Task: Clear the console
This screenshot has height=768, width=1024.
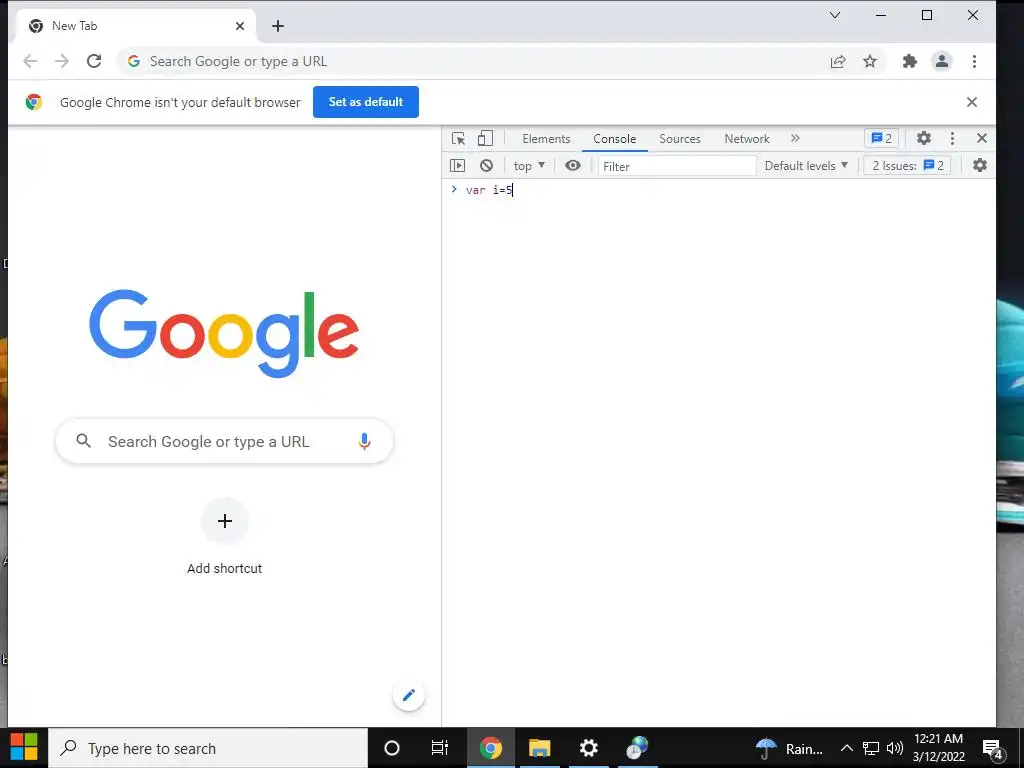Action: coord(486,166)
